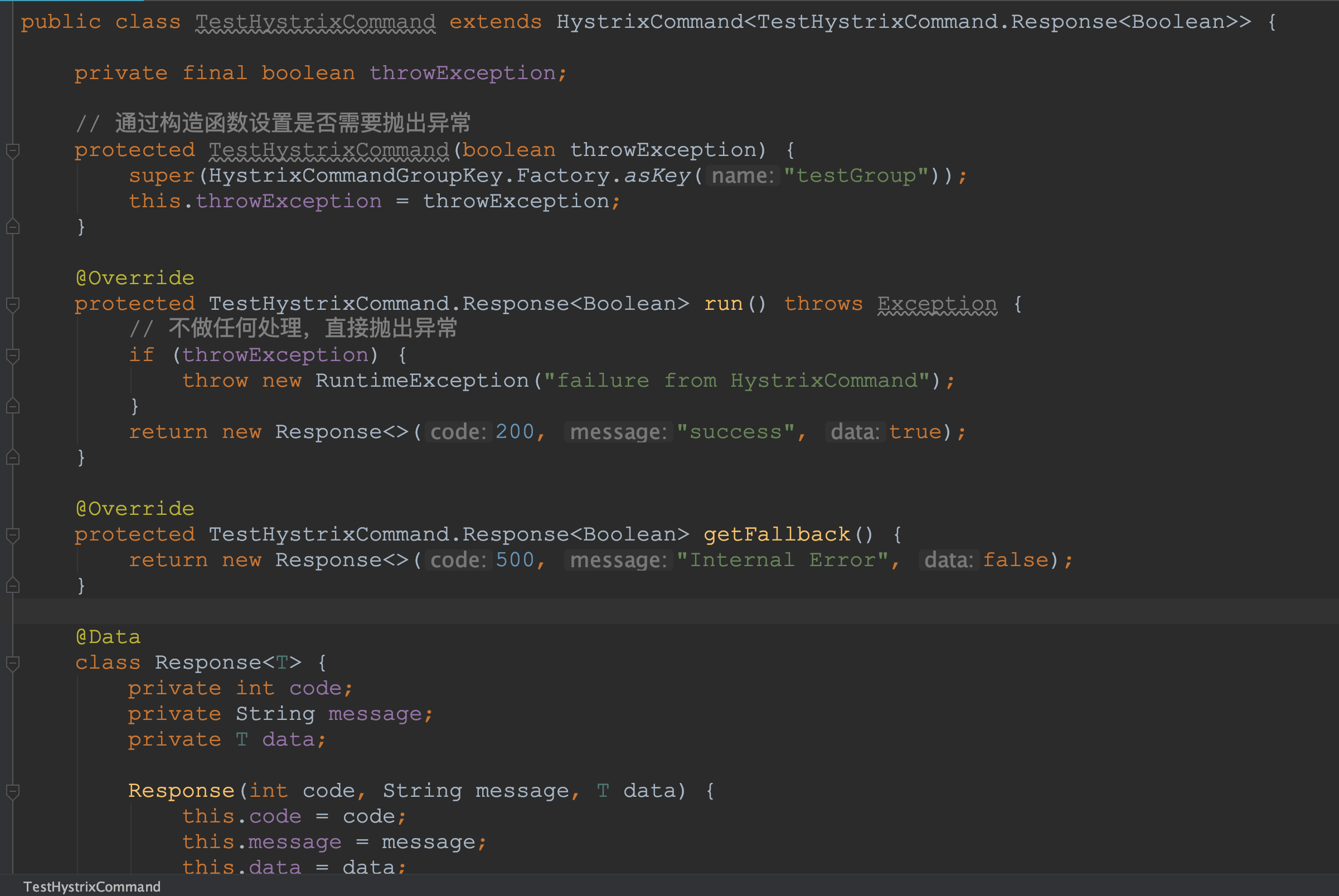Screen dimensions: 1339x896
Task: Click the 'message:' hint before "Internal Error"
Action: (x=618, y=560)
